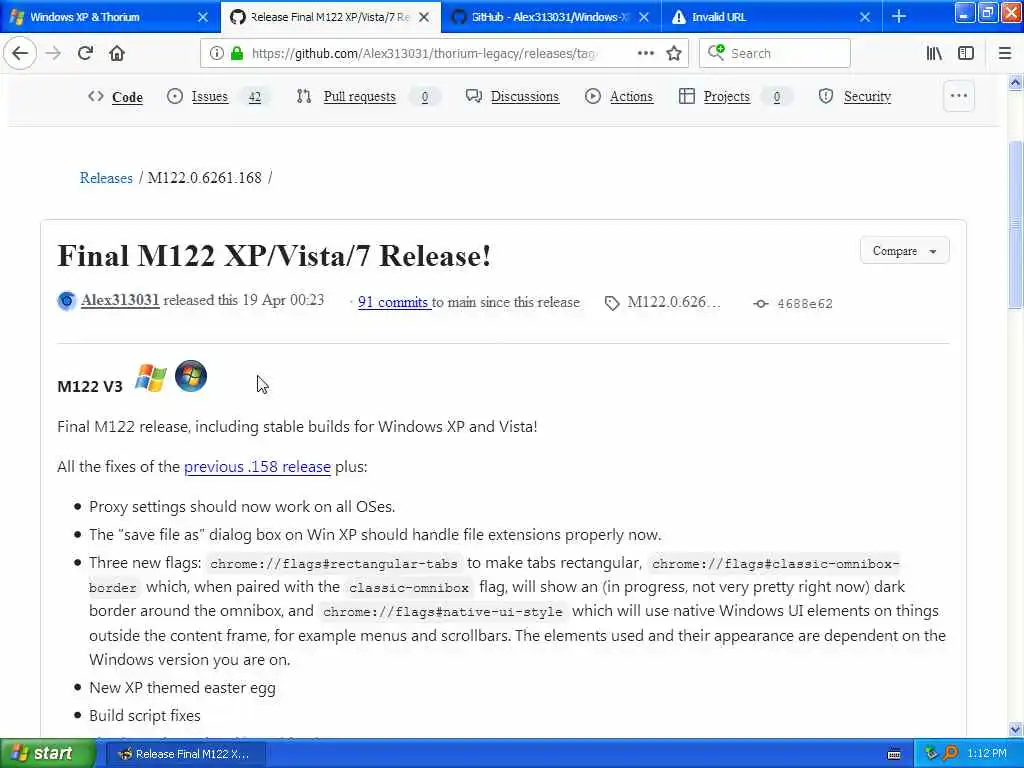Click the M122.0.626… tag label
1024x768 pixels.
point(674,302)
